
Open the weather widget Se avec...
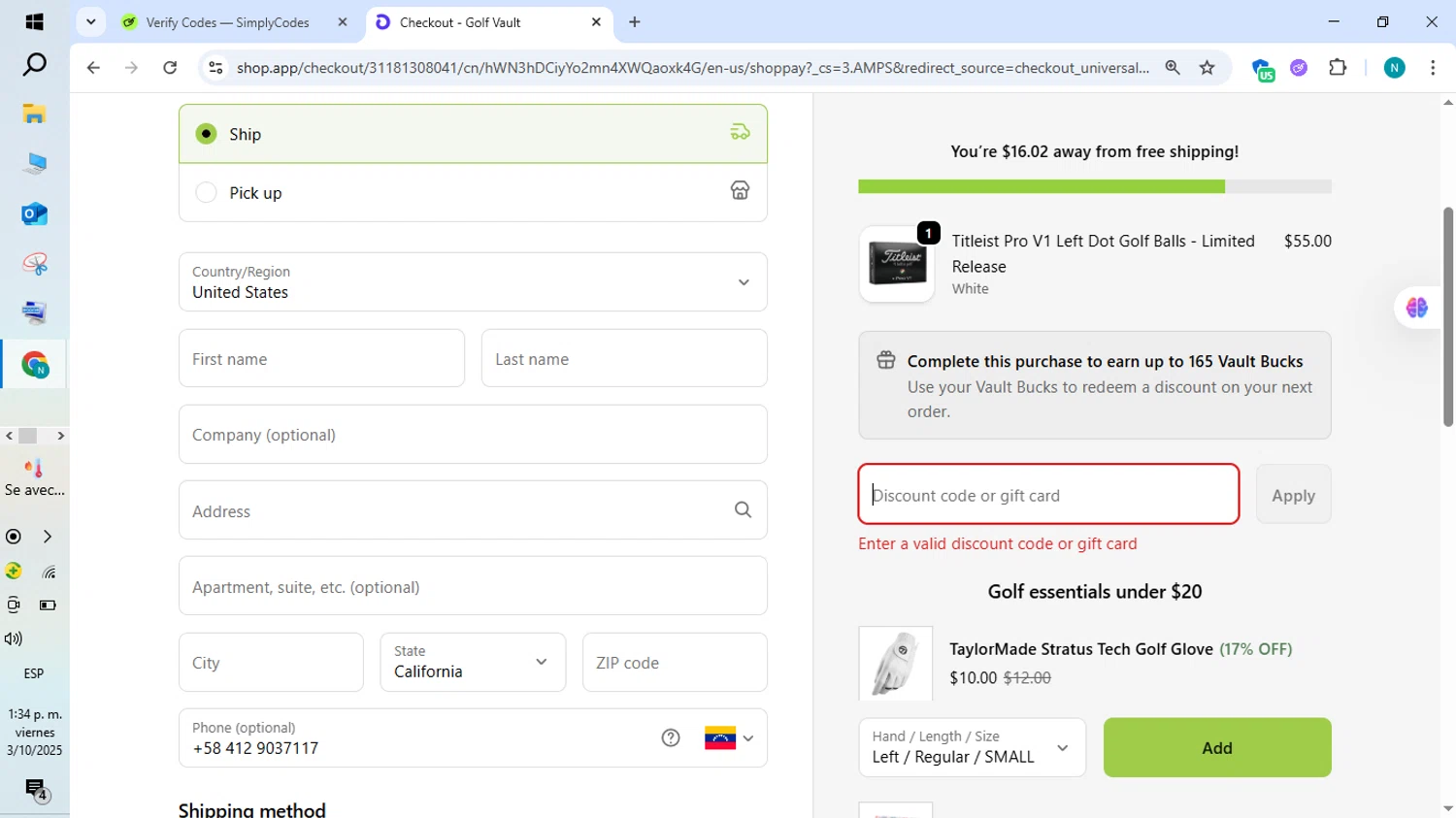coord(34,478)
